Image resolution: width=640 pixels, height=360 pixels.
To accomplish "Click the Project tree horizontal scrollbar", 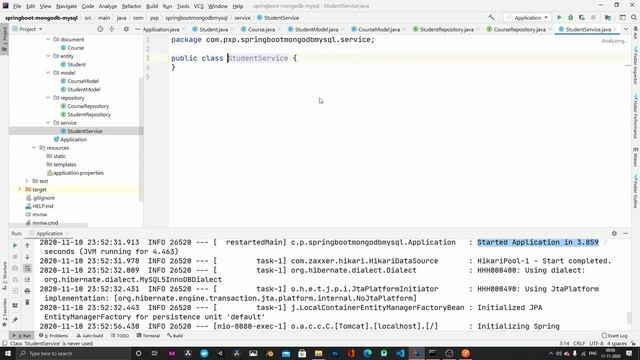I will point(48,225).
